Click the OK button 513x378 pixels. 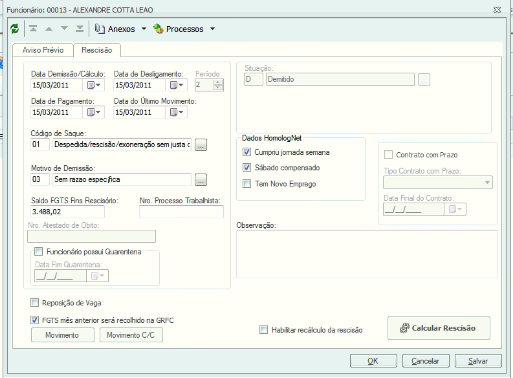[x=373, y=361]
